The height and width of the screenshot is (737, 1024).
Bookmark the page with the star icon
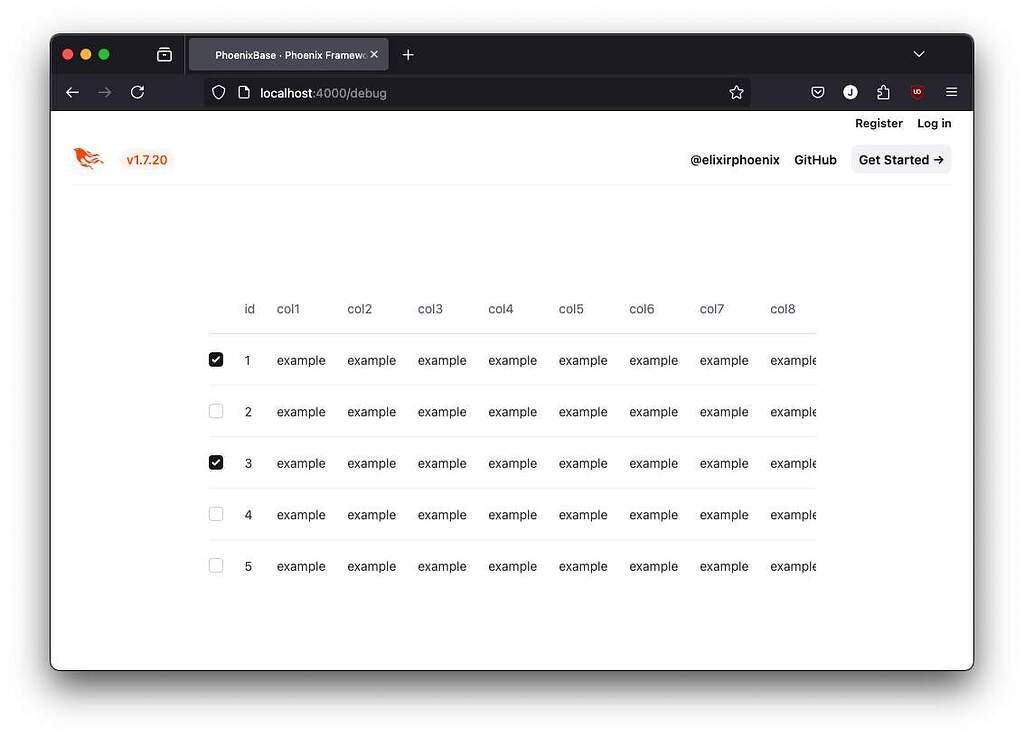(737, 91)
